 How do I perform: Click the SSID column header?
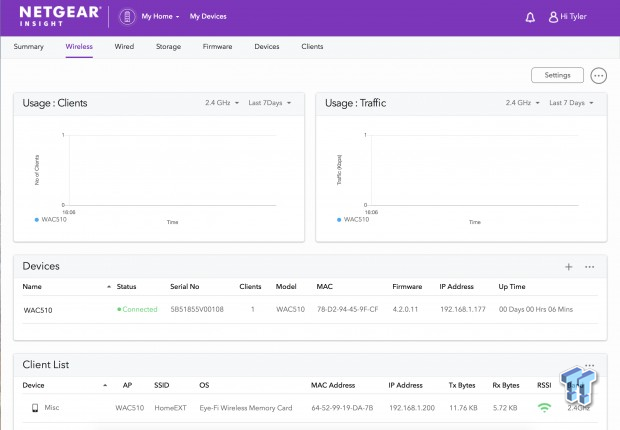pos(162,385)
